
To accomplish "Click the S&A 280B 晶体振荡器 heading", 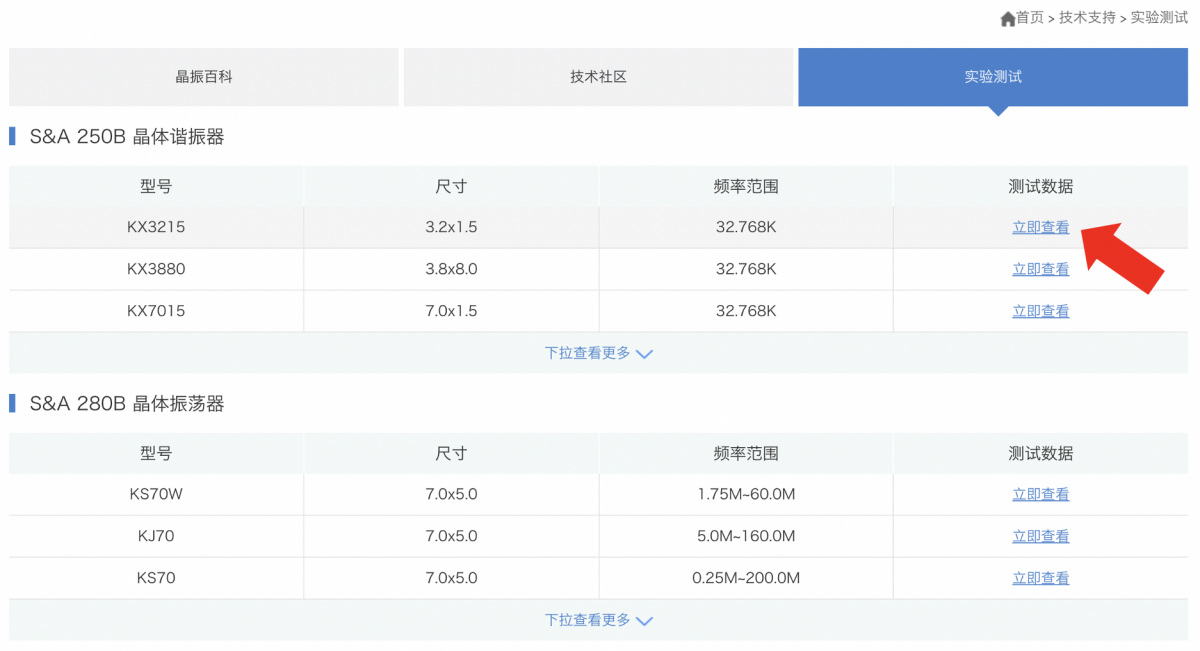I will [127, 404].
